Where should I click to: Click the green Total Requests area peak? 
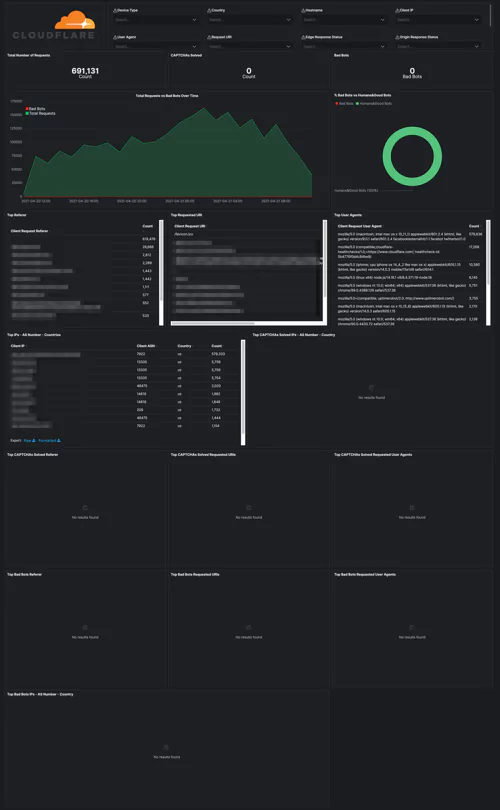(x=204, y=110)
